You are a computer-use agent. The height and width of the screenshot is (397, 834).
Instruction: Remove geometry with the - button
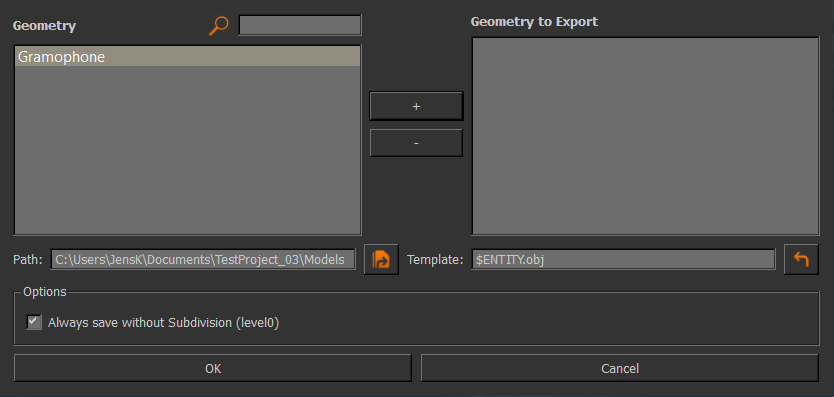coord(416,143)
